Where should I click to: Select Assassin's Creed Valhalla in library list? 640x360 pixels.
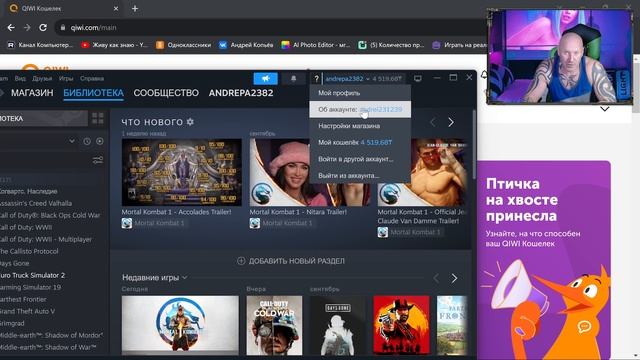pyautogui.click(x=36, y=203)
